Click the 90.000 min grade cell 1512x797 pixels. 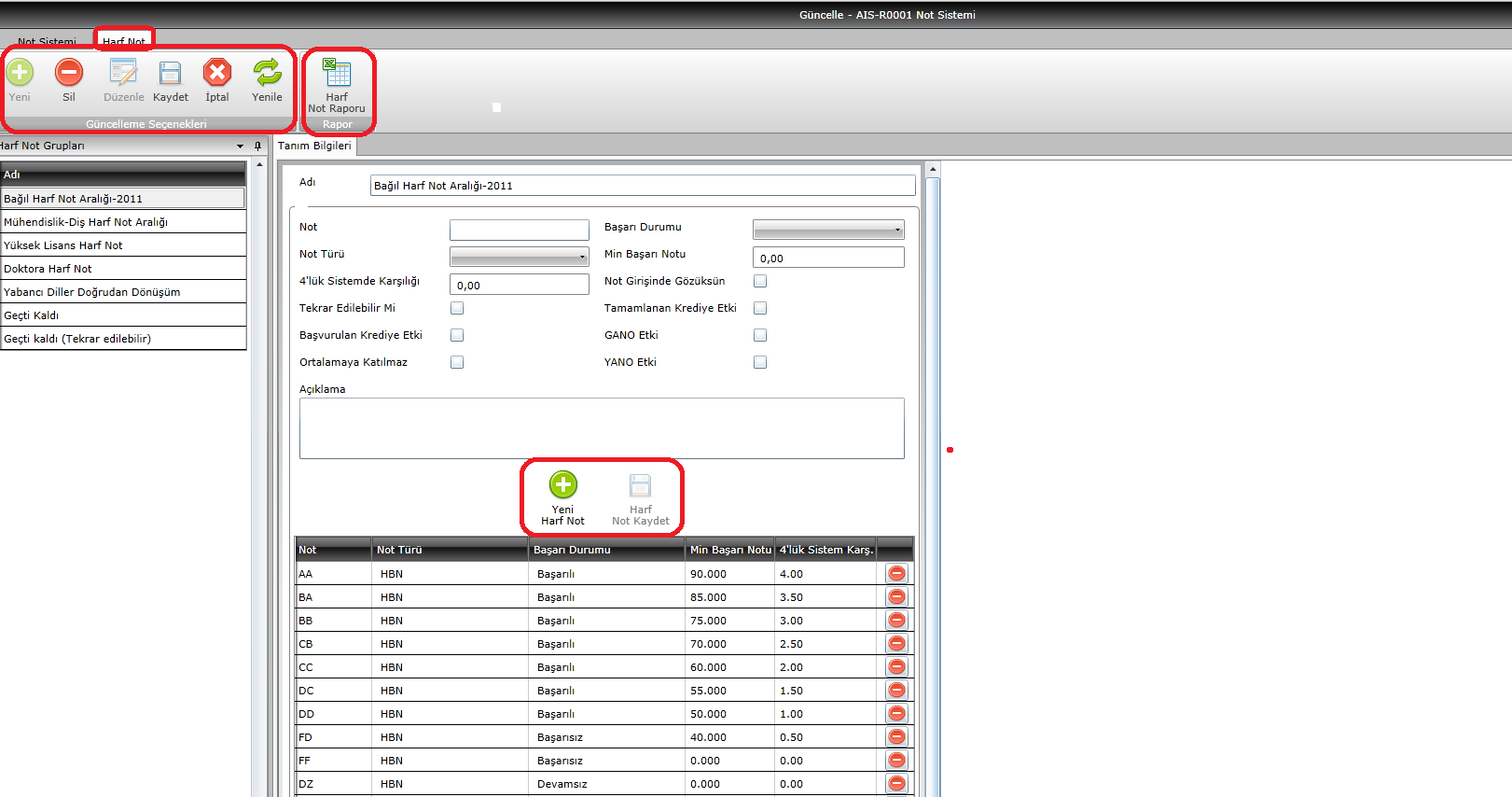point(730,574)
